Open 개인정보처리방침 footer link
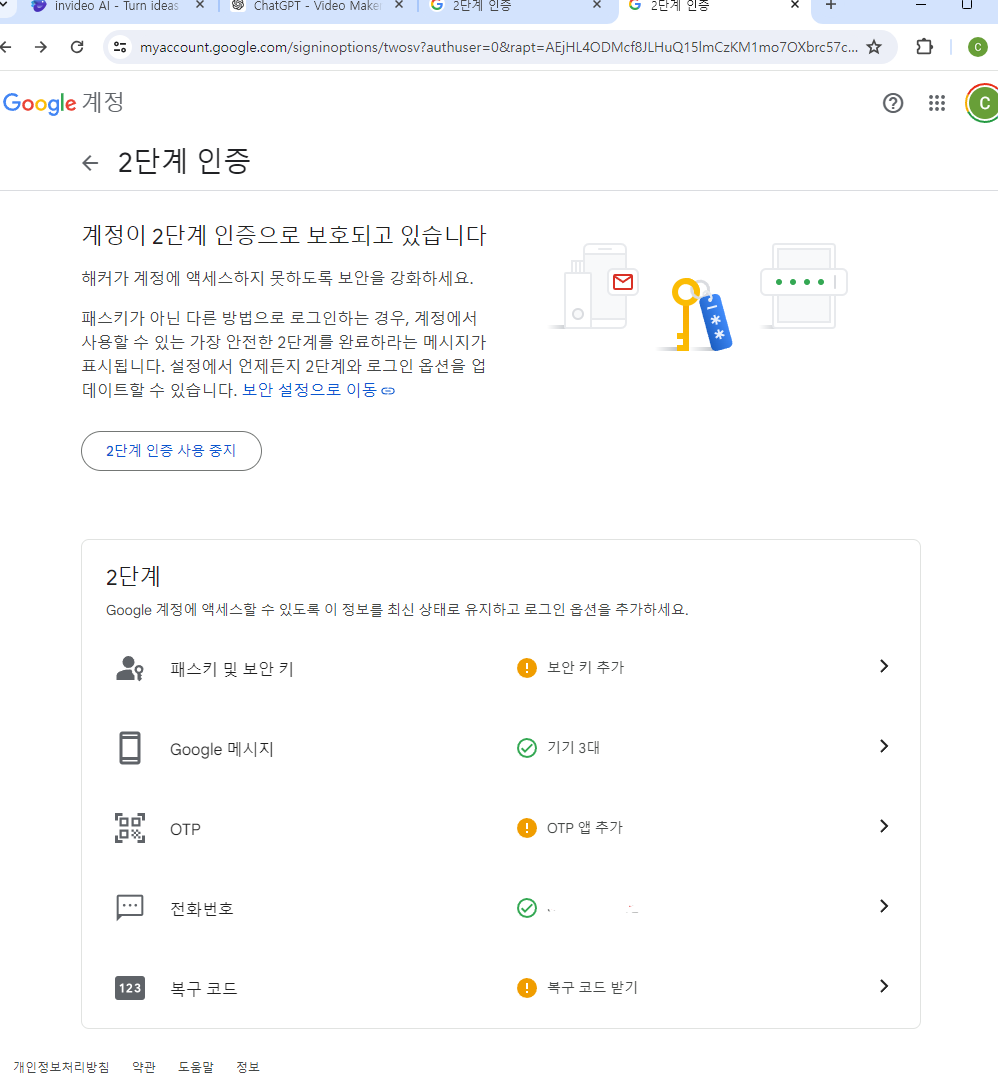The height and width of the screenshot is (1076, 998). [x=61, y=1067]
